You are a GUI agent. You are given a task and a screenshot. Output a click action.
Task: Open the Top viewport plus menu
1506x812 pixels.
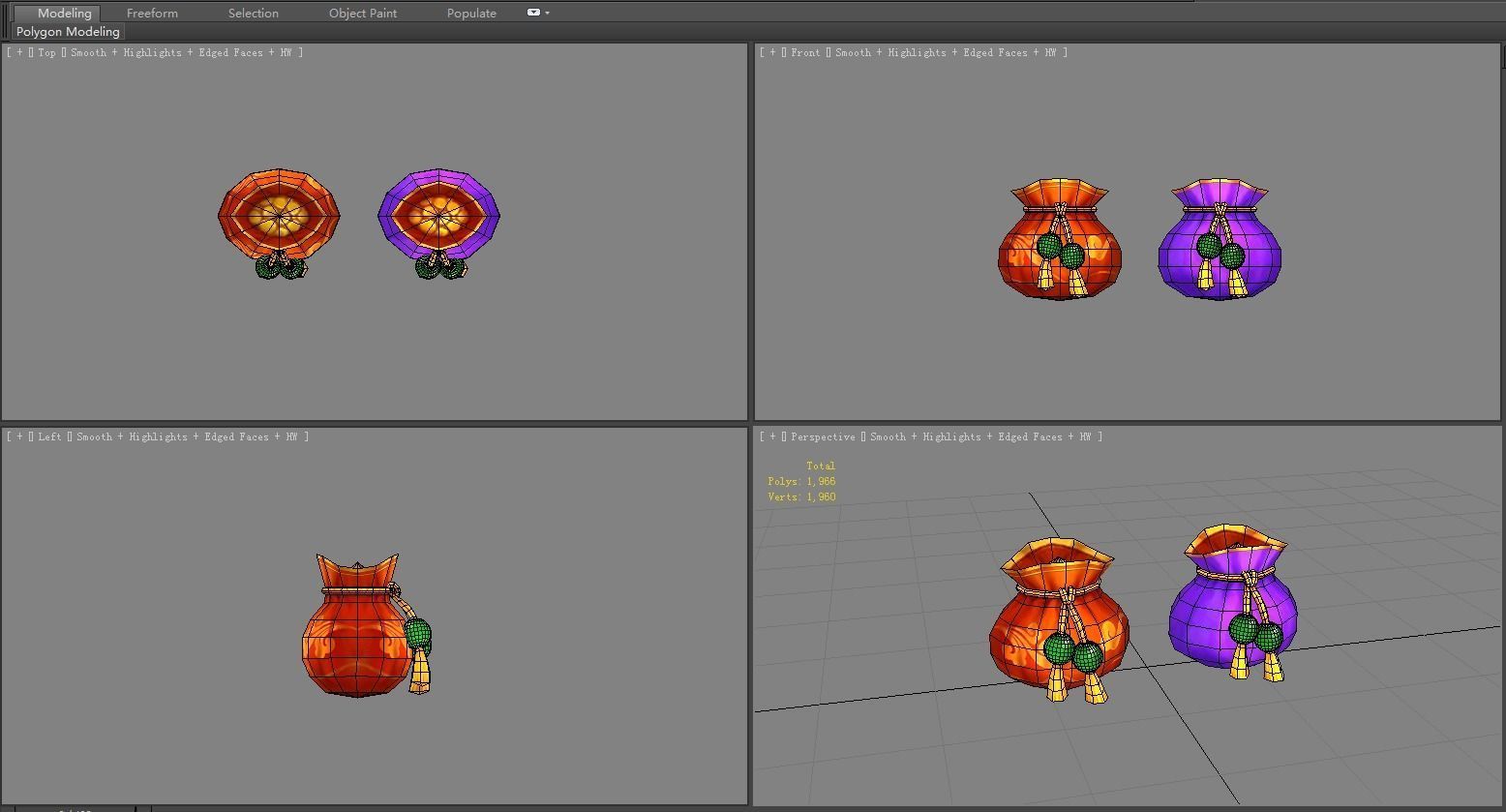tap(19, 52)
